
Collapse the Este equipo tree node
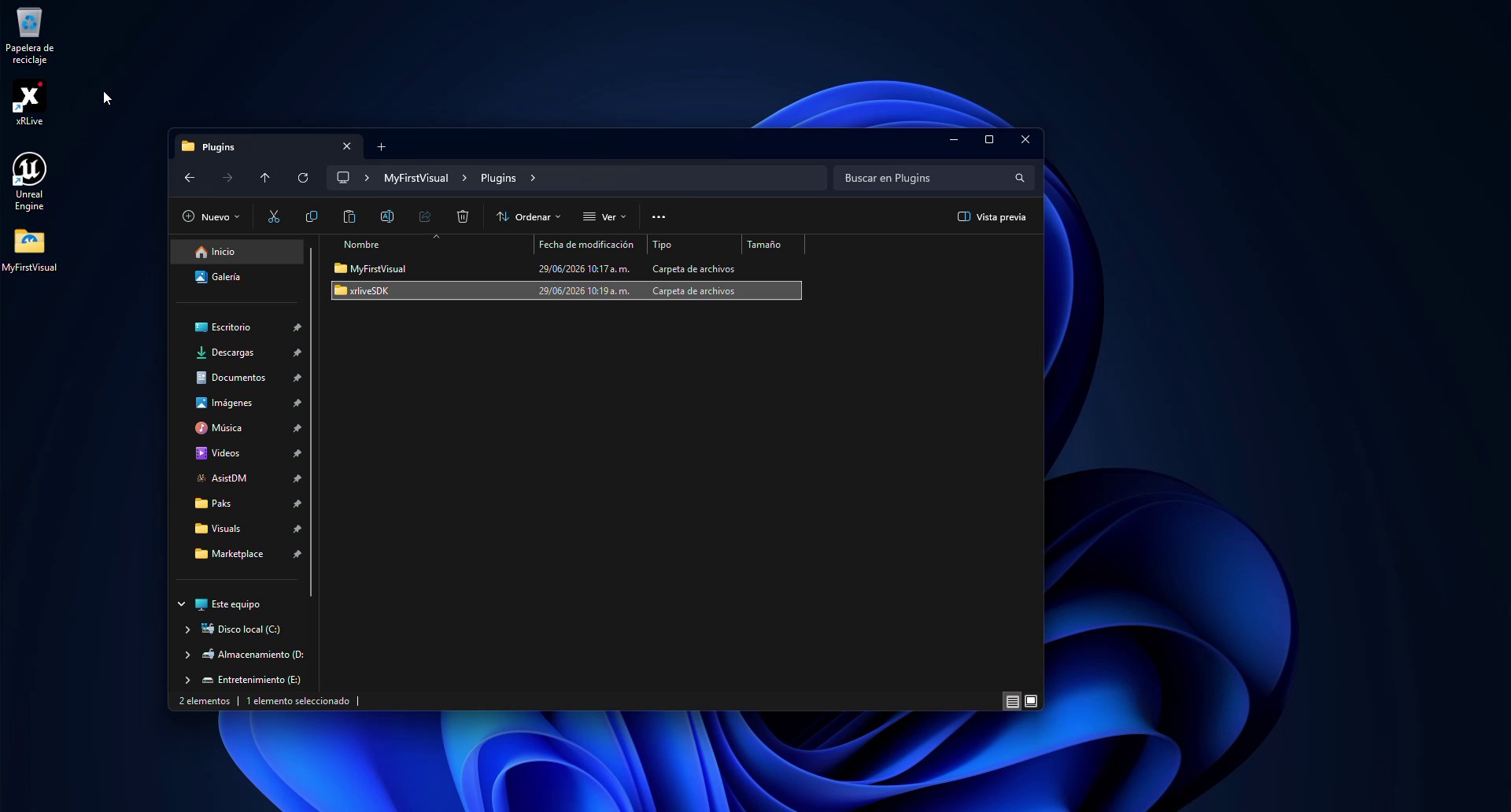[182, 604]
